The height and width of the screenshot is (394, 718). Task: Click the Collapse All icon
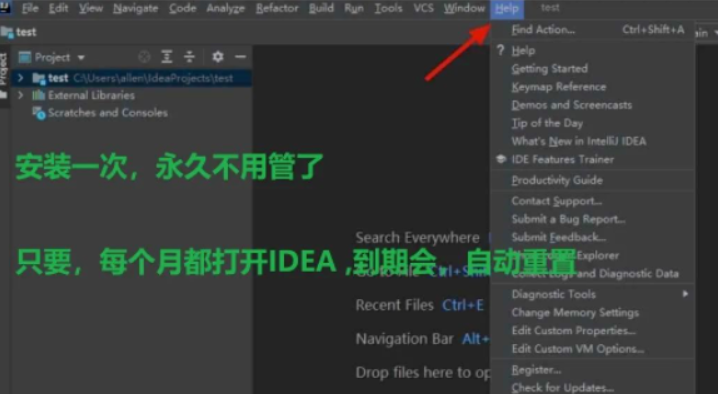pyautogui.click(x=189, y=57)
